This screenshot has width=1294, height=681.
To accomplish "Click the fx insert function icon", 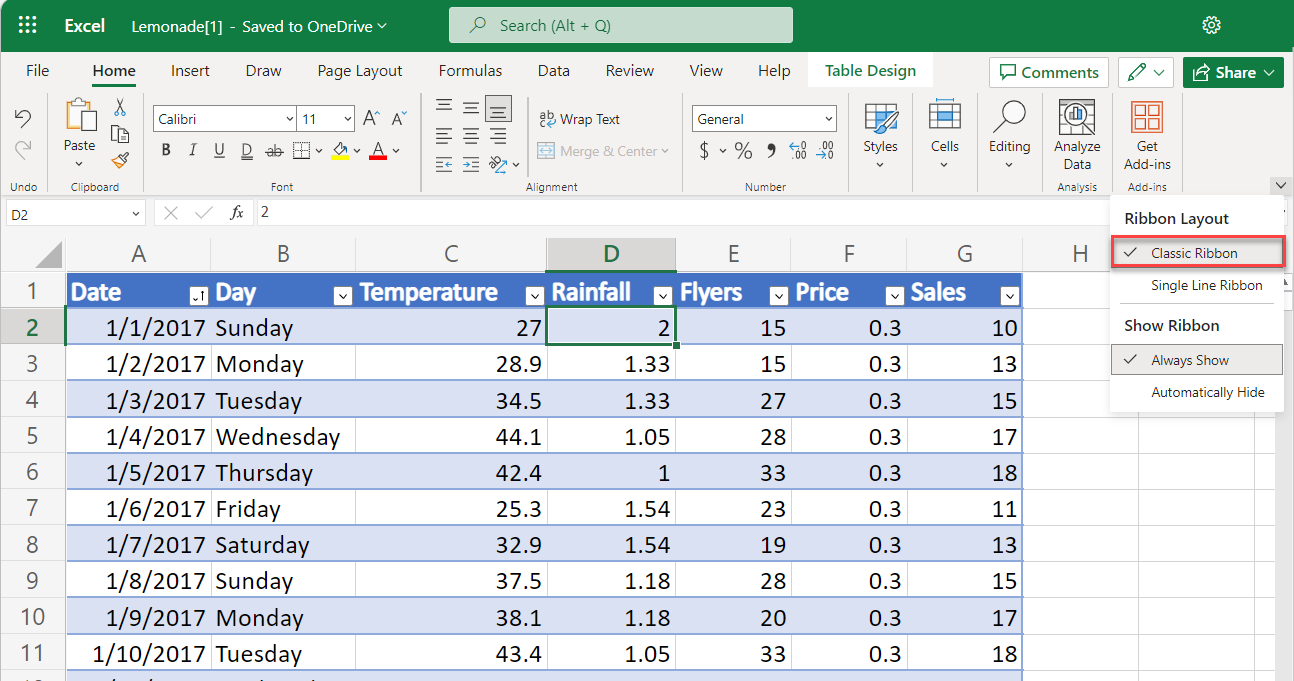I will tap(237, 213).
